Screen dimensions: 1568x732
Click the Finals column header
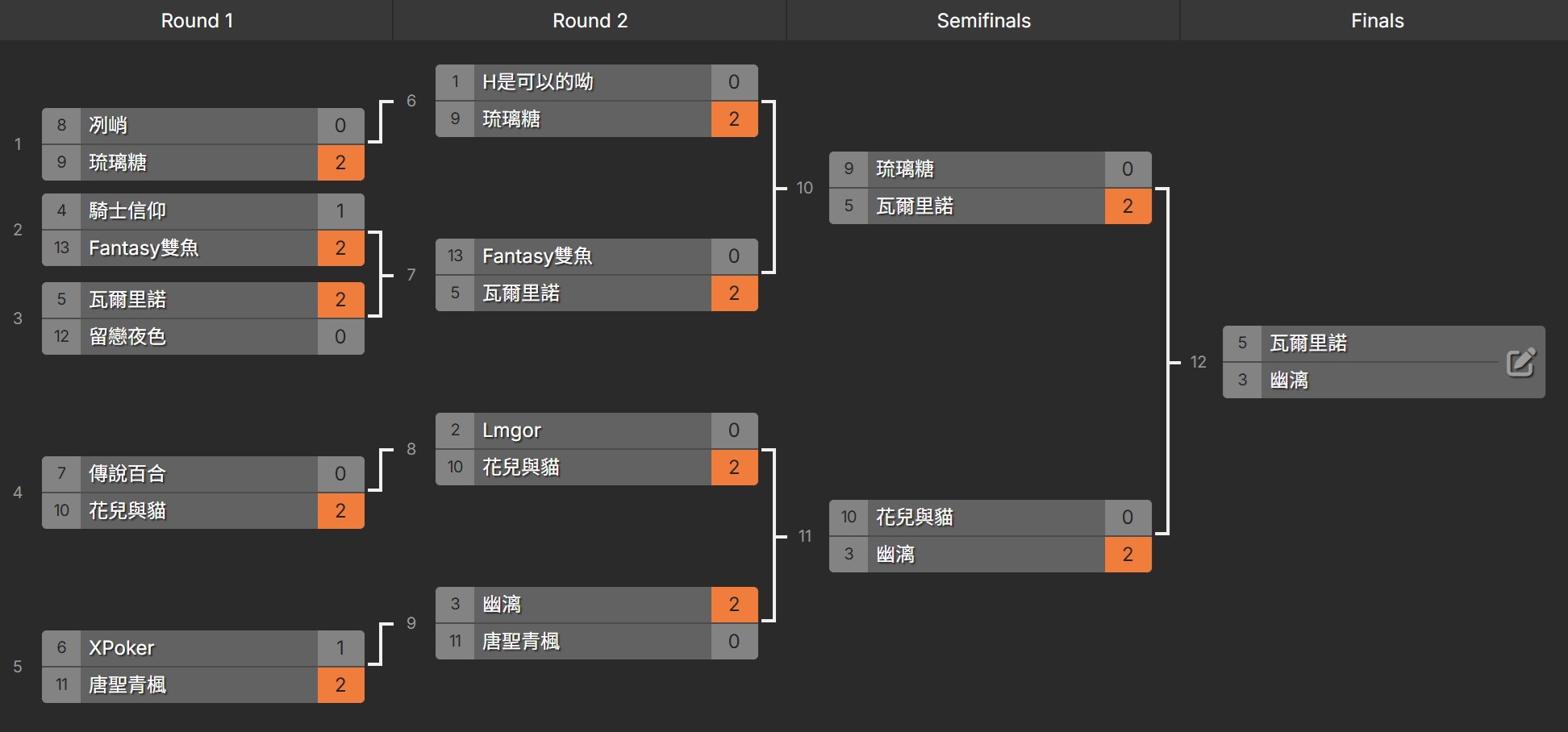[1377, 21]
